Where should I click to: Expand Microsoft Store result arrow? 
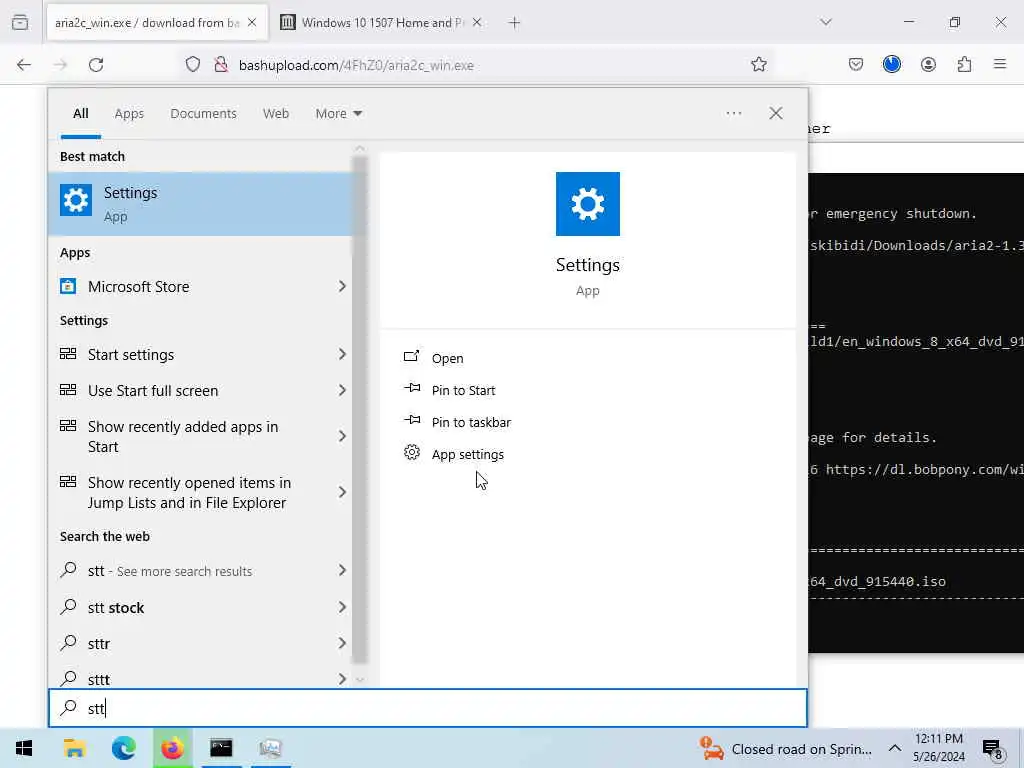point(342,287)
